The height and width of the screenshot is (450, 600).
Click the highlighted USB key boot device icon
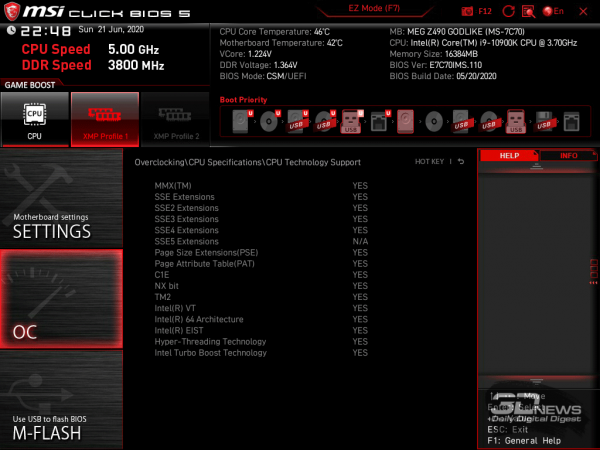(x=352, y=121)
